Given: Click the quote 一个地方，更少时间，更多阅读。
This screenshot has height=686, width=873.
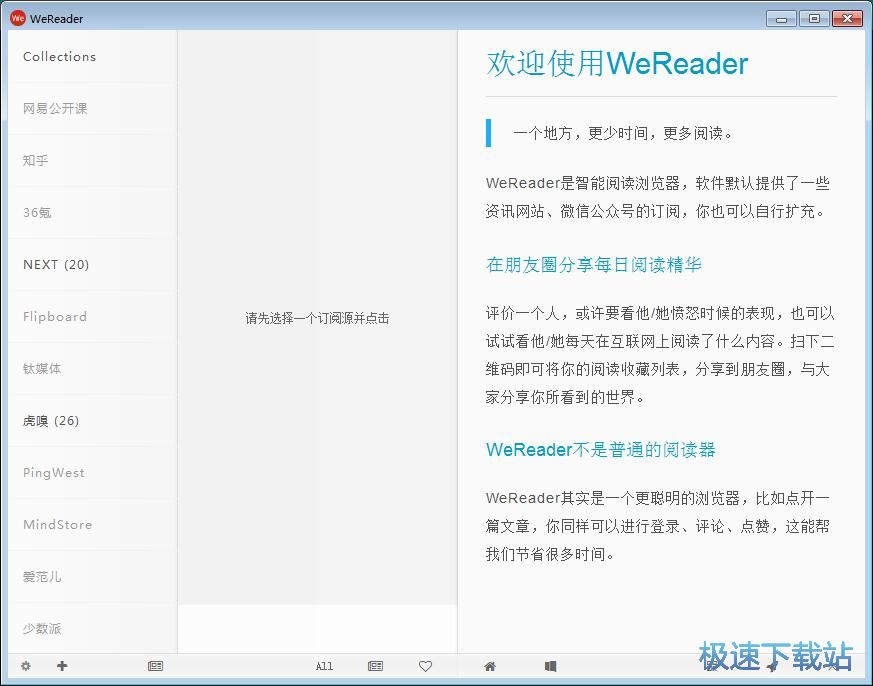Looking at the screenshot, I should [623, 133].
